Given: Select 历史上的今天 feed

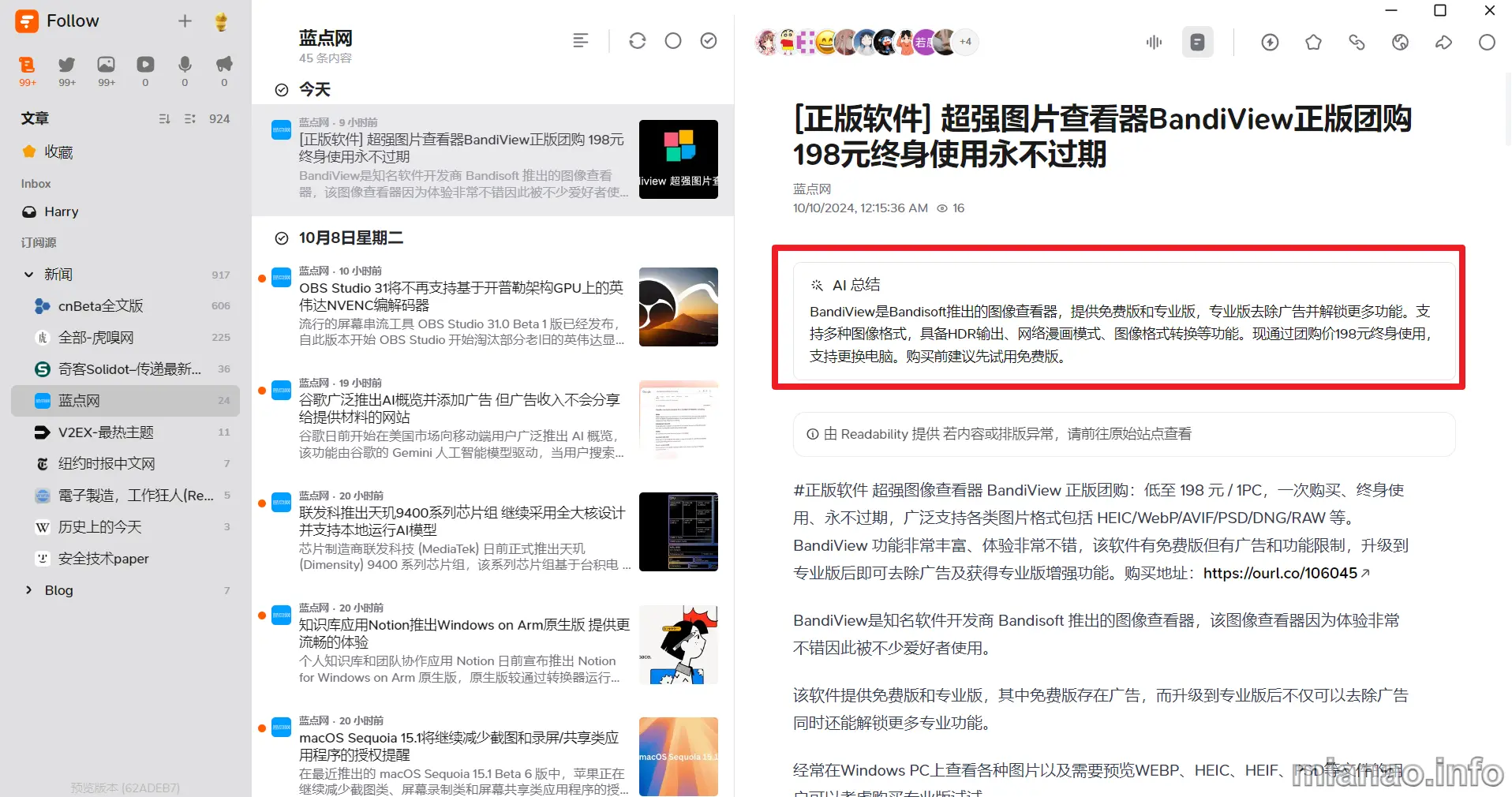Looking at the screenshot, I should pyautogui.click(x=125, y=527).
